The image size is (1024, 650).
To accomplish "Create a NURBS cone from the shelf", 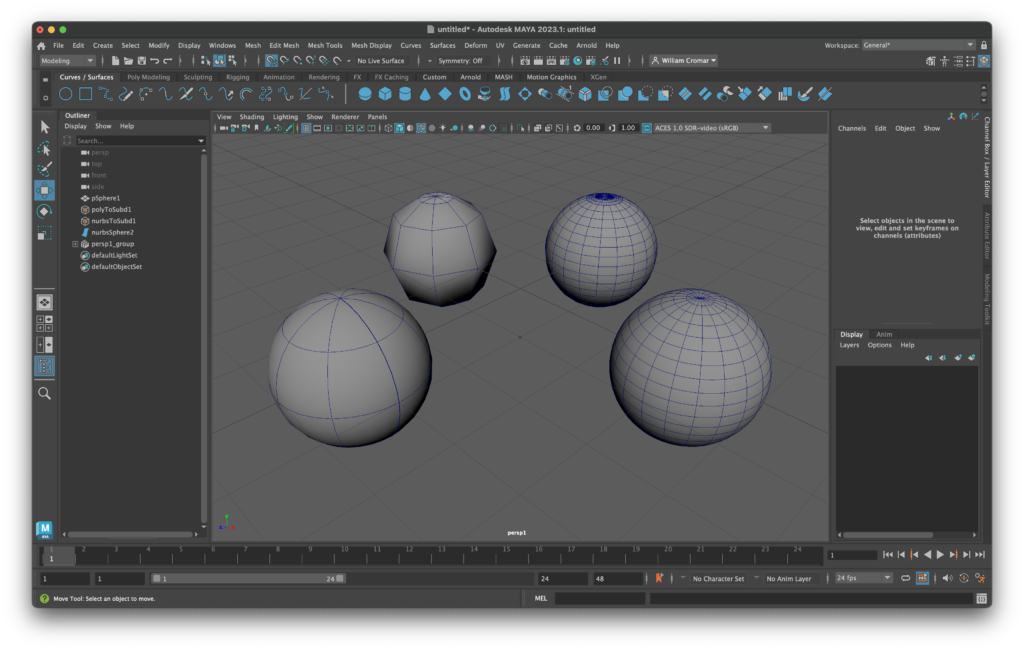I will [x=425, y=94].
